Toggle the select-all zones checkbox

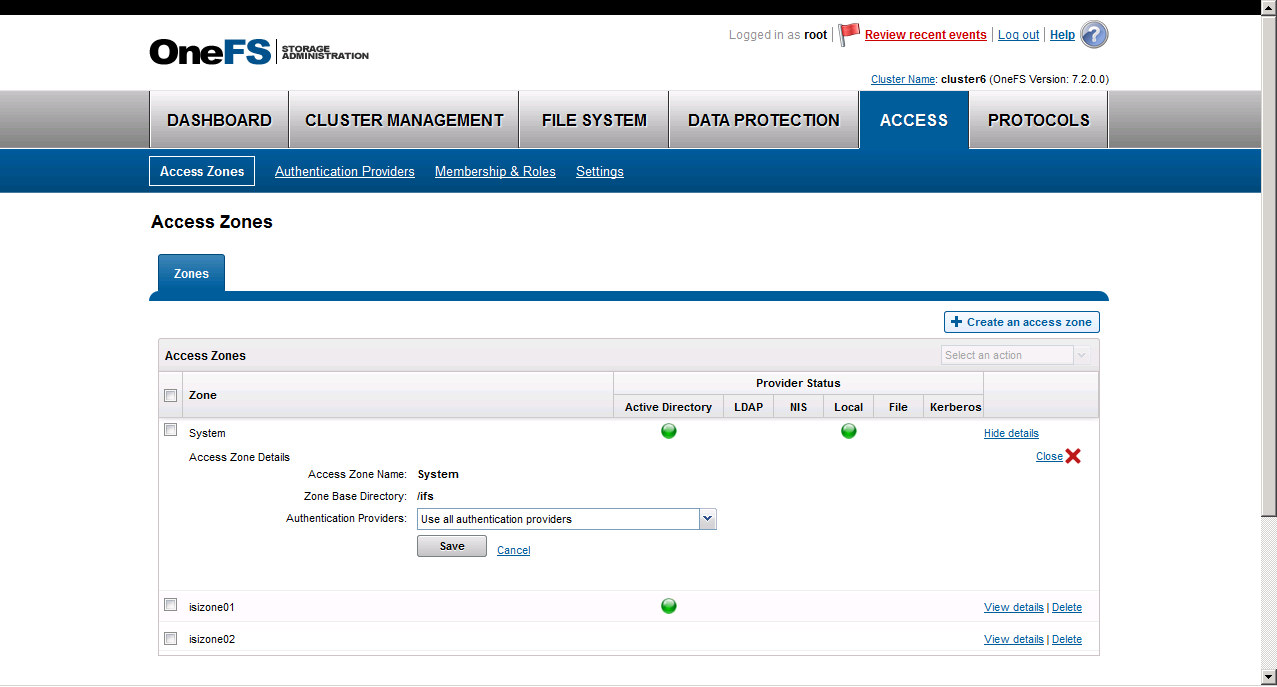point(170,395)
